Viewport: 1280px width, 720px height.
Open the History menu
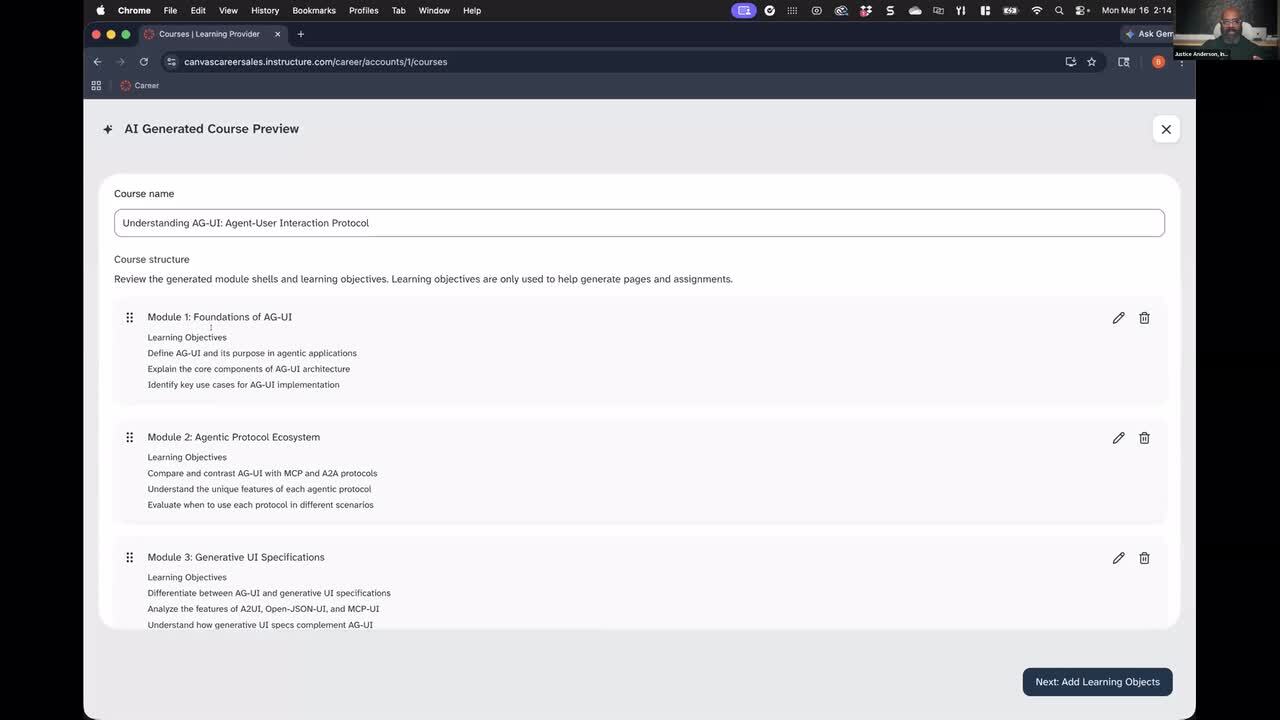pos(265,11)
